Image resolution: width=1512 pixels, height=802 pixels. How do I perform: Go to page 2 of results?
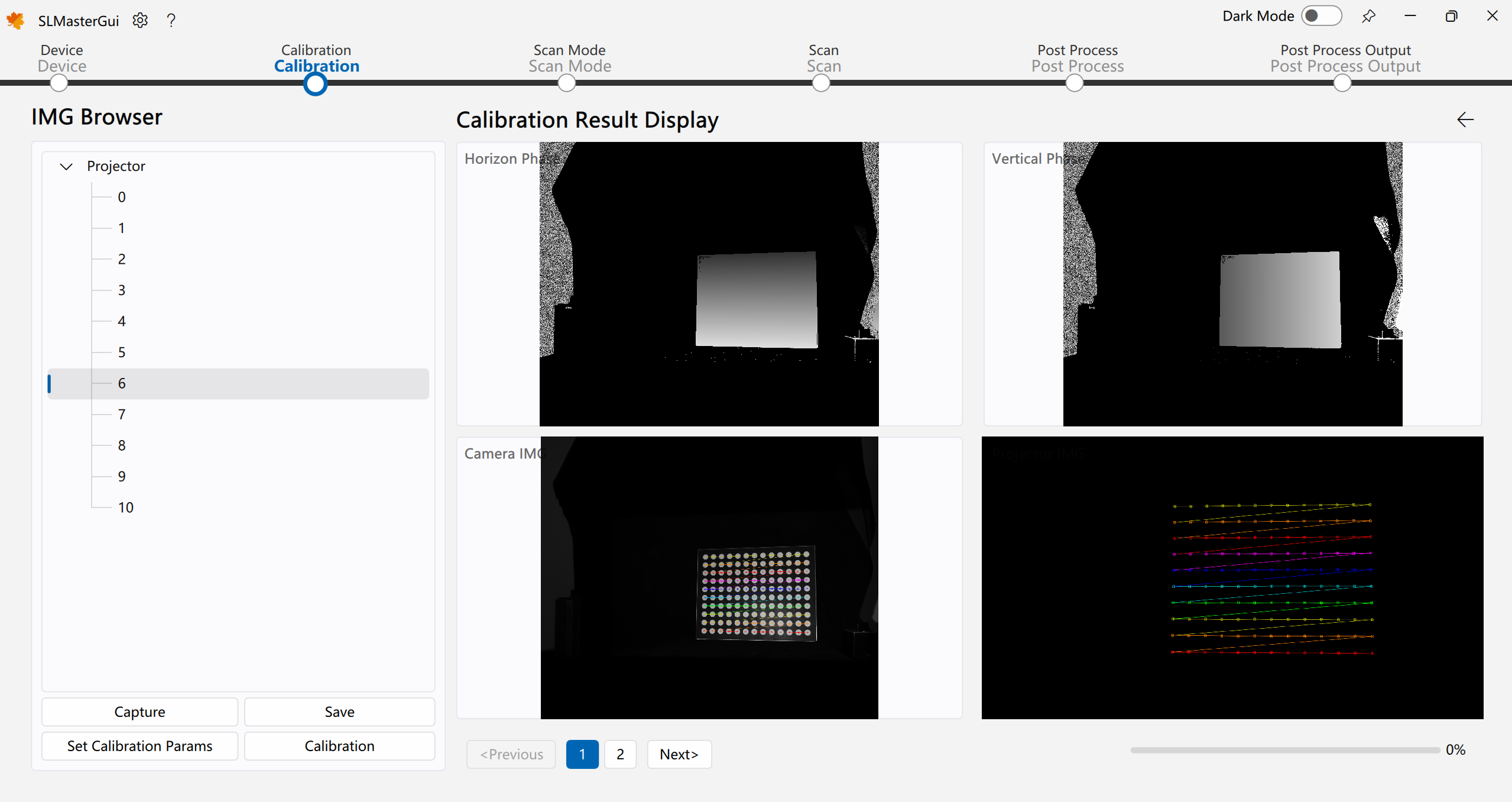620,755
